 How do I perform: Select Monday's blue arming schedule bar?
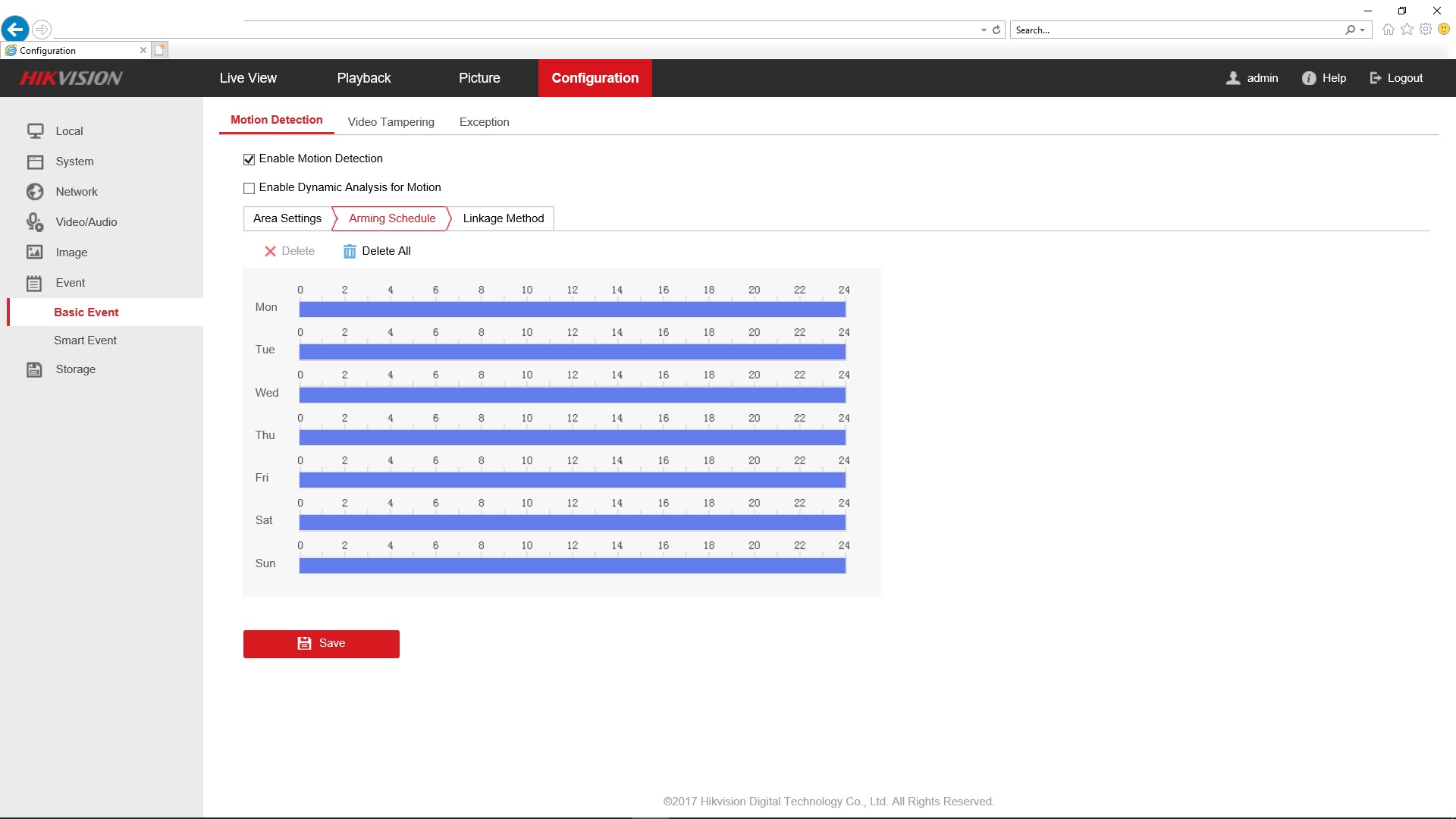tap(572, 309)
